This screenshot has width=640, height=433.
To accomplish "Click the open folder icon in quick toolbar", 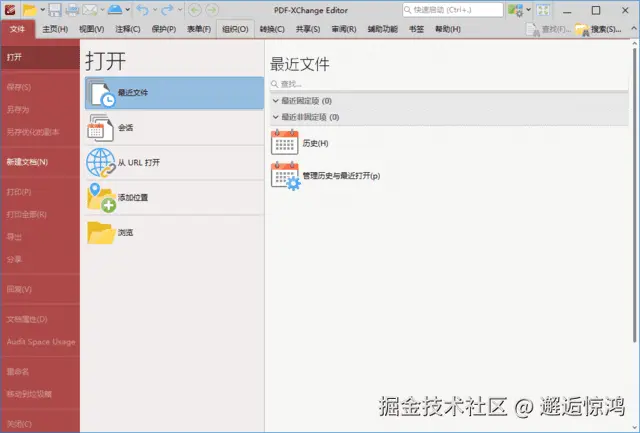I will (x=30, y=10).
